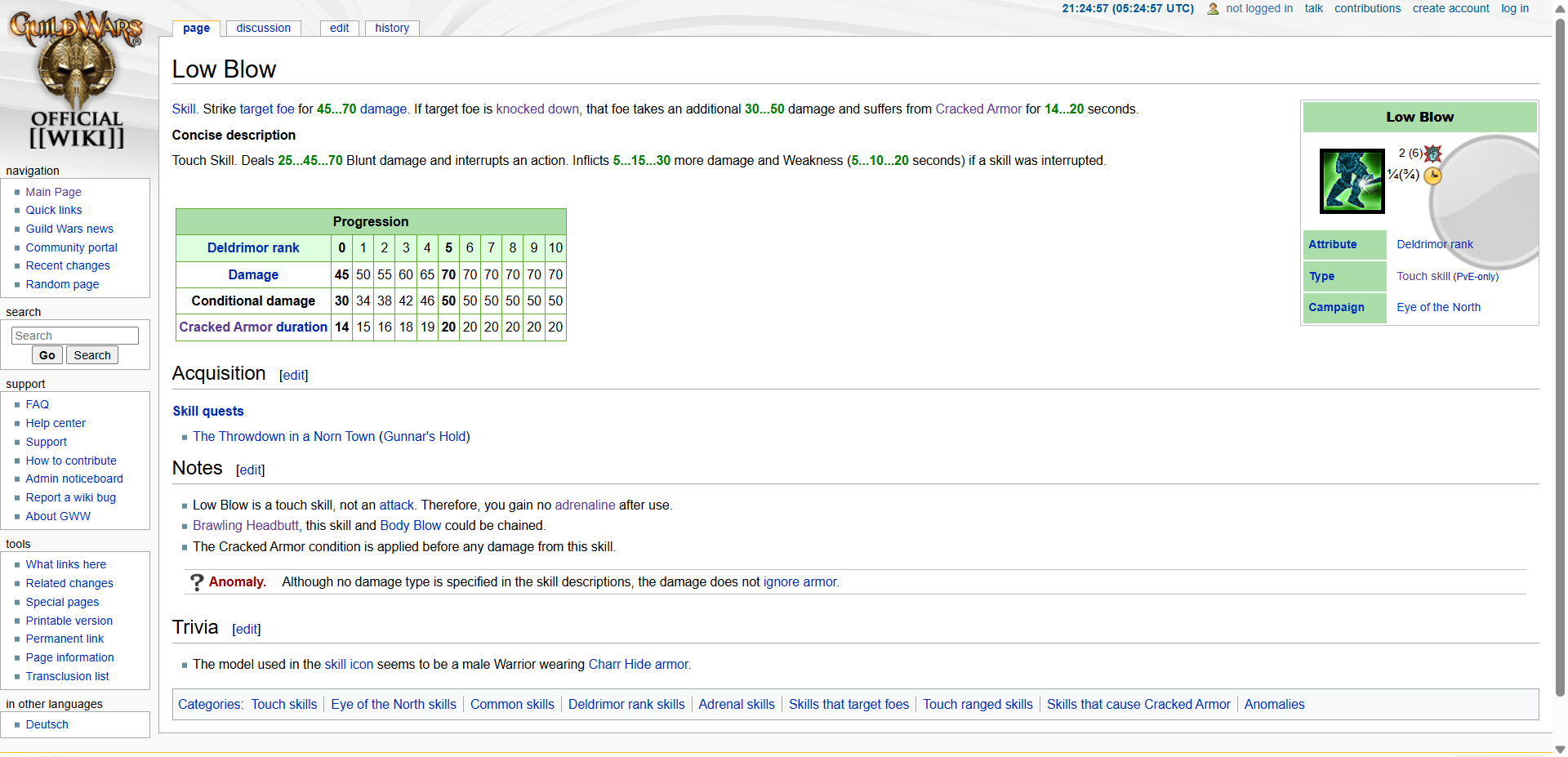Image resolution: width=1568 pixels, height=757 pixels.
Task: Open the edit tab
Action: tap(340, 28)
